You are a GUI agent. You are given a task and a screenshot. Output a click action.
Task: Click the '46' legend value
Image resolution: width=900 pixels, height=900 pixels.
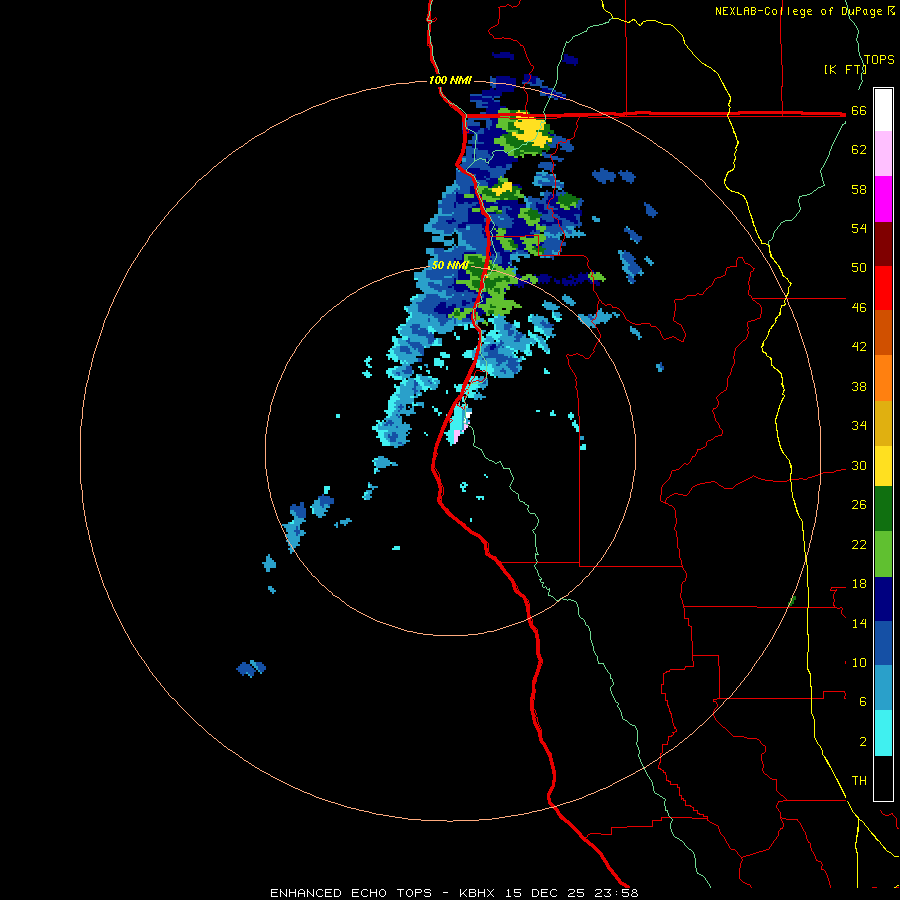click(x=859, y=308)
